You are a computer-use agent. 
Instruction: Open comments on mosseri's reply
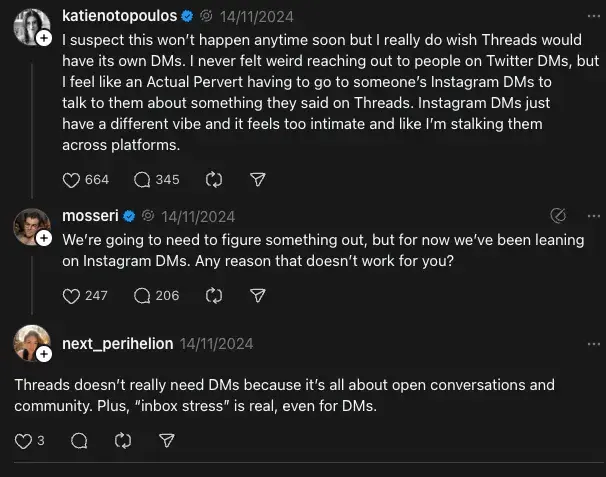pyautogui.click(x=141, y=296)
